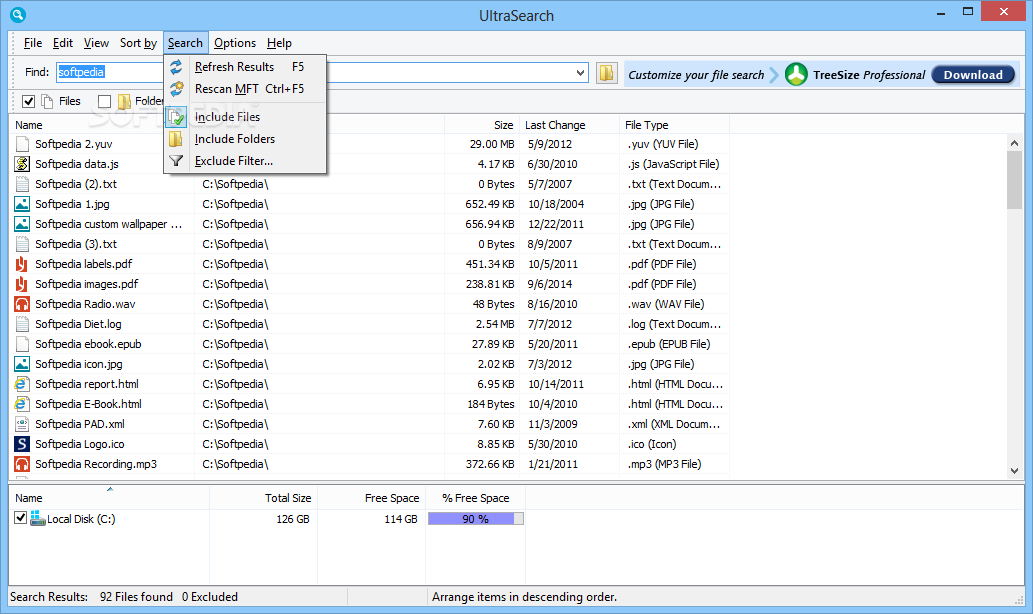Click the 92 Files found status text

pos(136,596)
